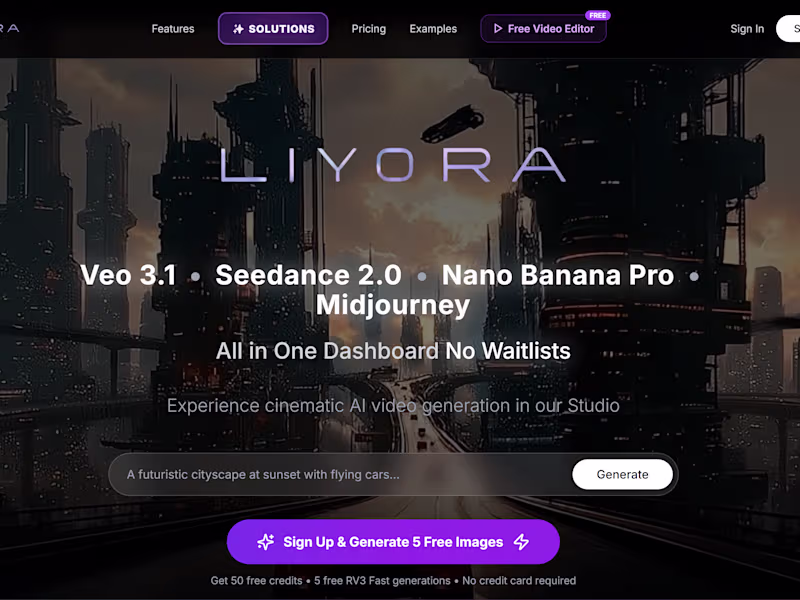This screenshot has height=600, width=800.
Task: Click the Experience cinematic AI video generation text
Action: (x=393, y=406)
